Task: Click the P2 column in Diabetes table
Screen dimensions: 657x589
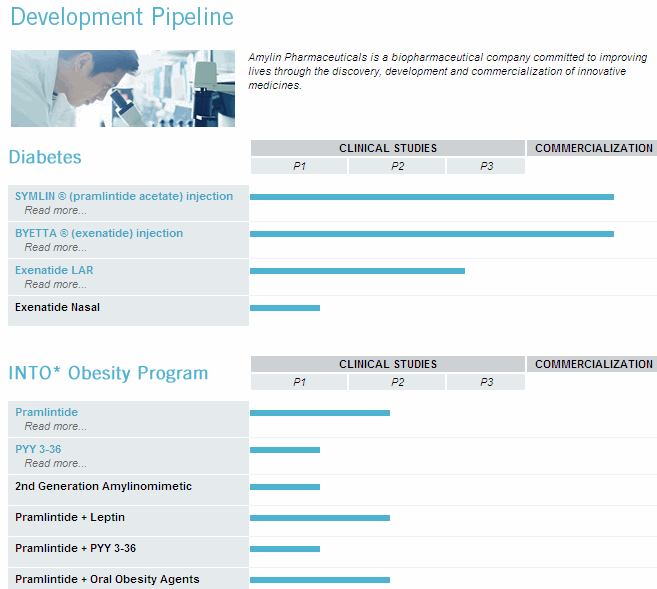Action: [x=397, y=166]
